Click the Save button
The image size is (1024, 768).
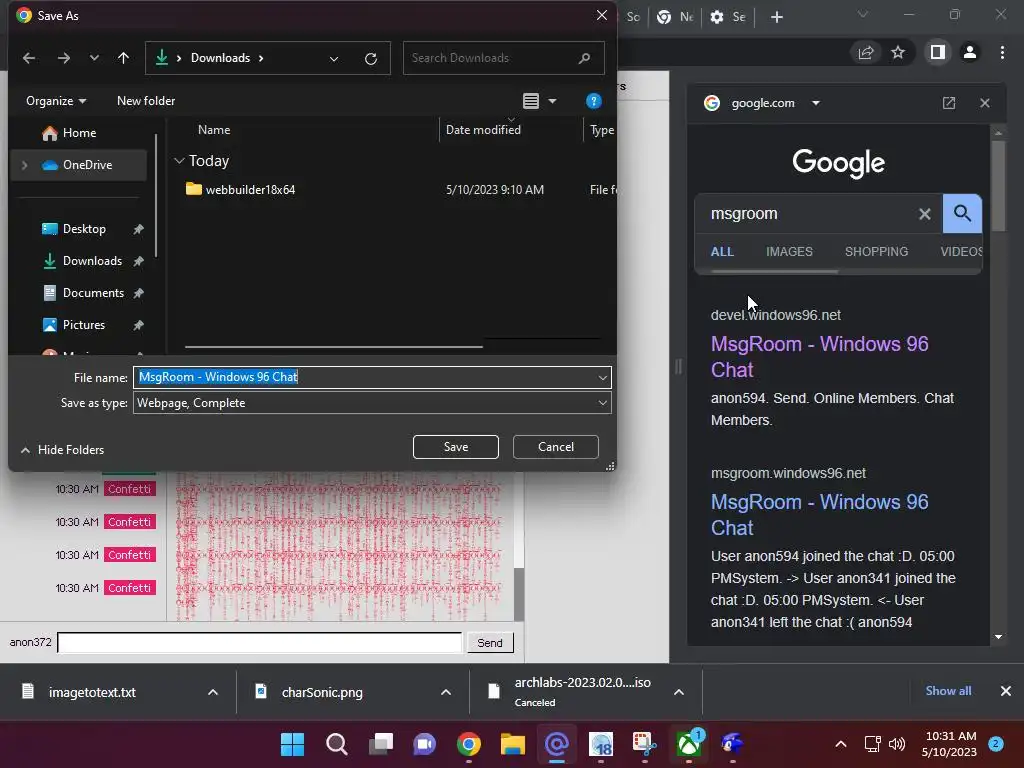coord(456,447)
